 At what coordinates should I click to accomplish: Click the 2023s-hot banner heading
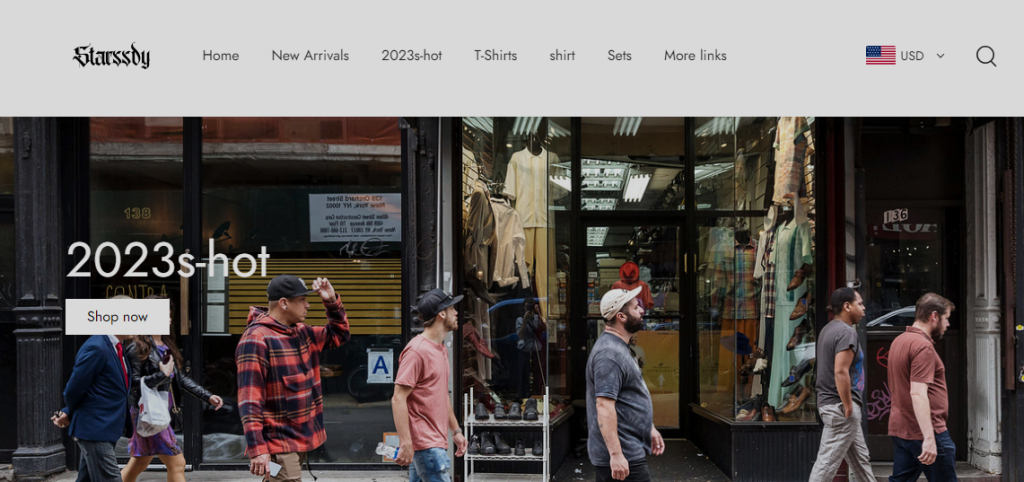[168, 261]
